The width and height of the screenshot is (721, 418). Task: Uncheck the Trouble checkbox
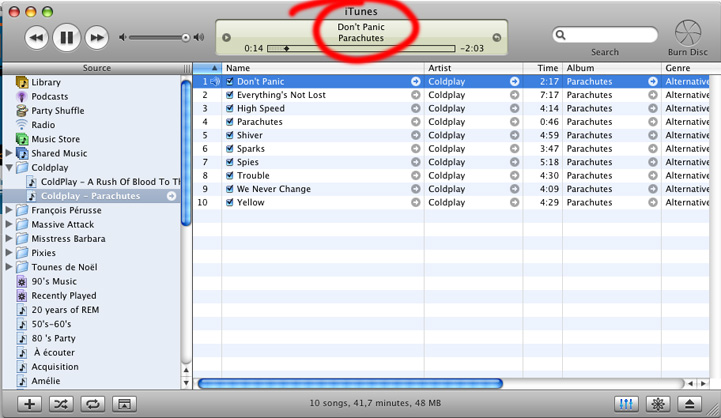tap(229, 175)
